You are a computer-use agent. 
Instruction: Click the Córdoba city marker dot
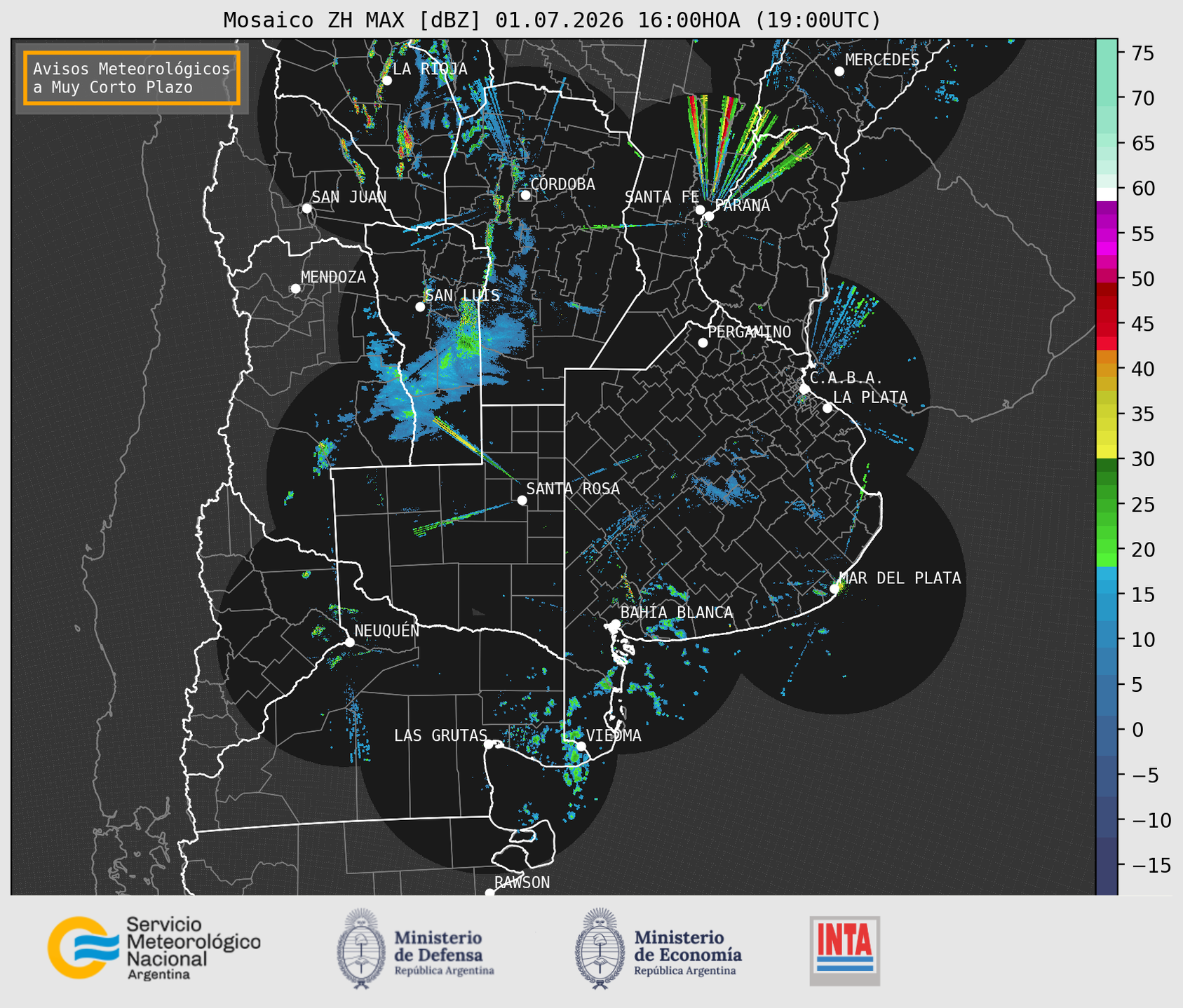coord(525,195)
